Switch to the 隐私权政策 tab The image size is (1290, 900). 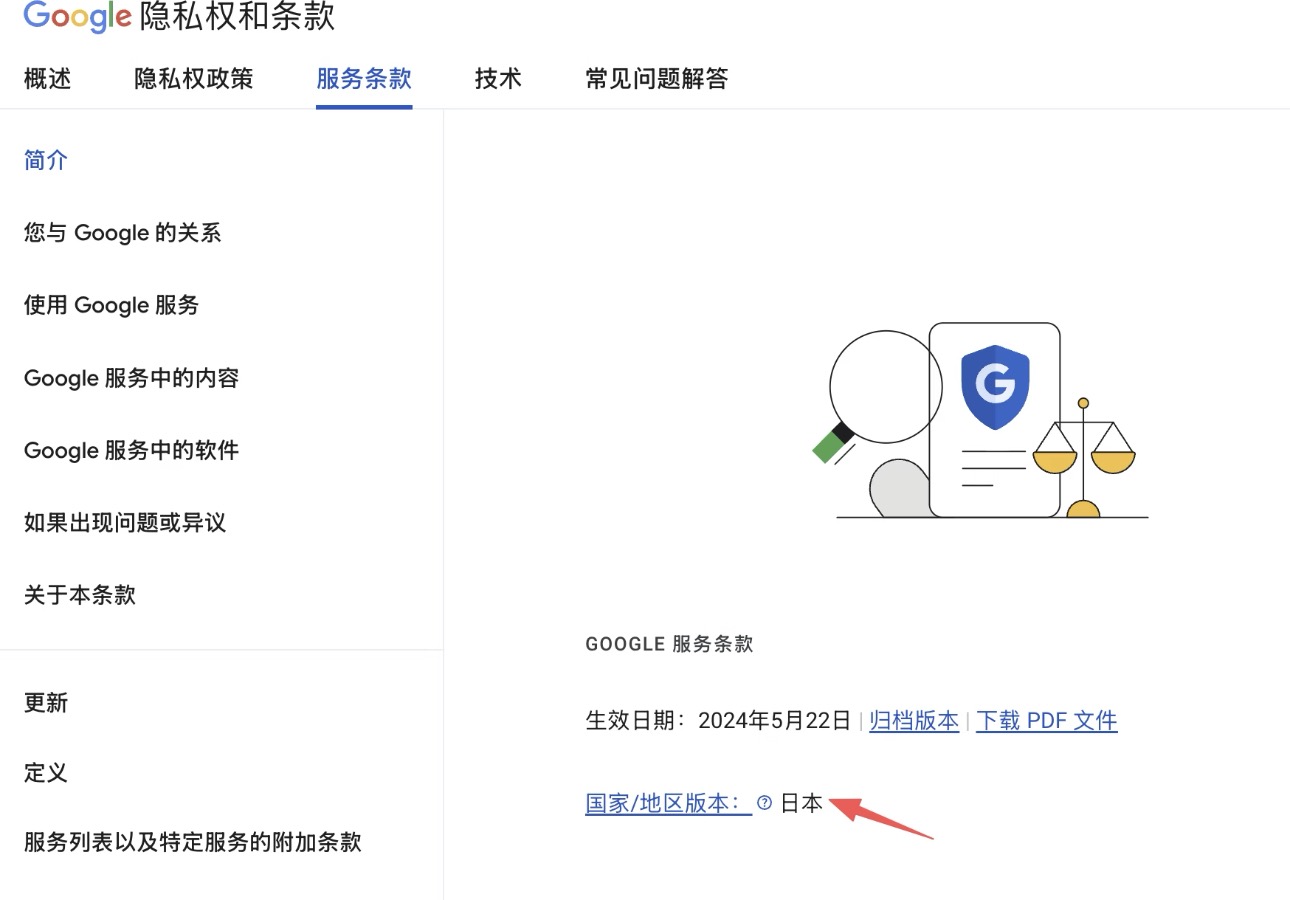click(194, 79)
